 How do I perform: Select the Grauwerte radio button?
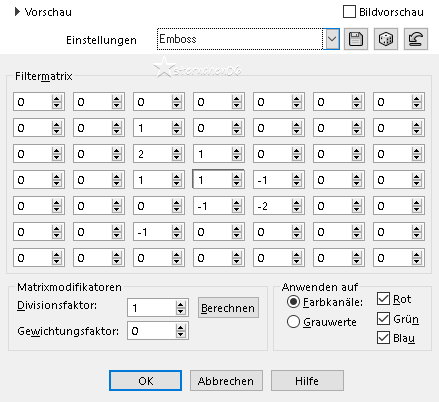pos(293,322)
